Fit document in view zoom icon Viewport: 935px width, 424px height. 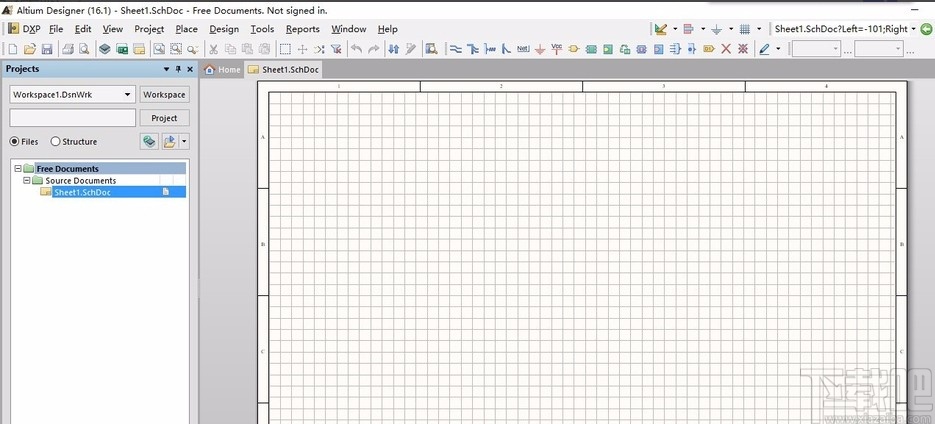point(159,49)
